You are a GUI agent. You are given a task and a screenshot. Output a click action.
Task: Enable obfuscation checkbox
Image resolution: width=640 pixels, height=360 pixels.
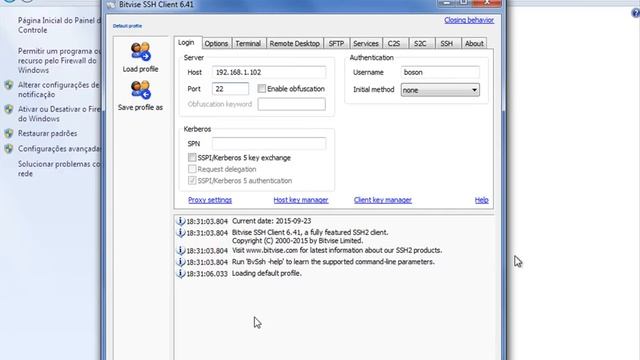(262, 89)
